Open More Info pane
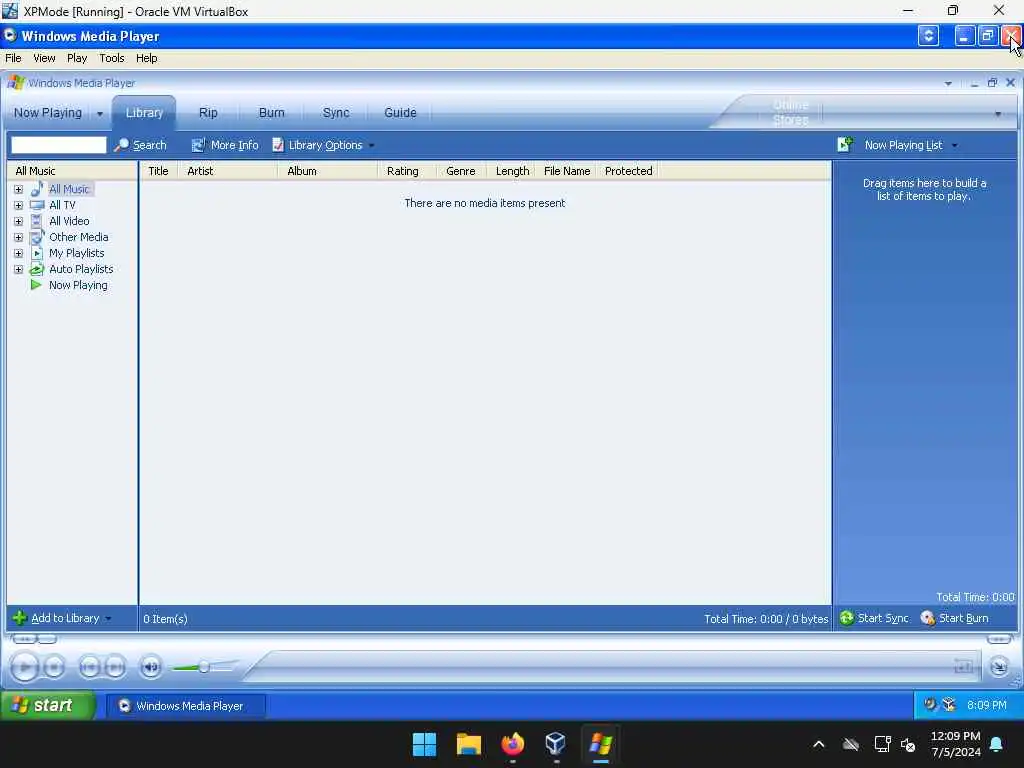The height and width of the screenshot is (768, 1024). (x=225, y=145)
